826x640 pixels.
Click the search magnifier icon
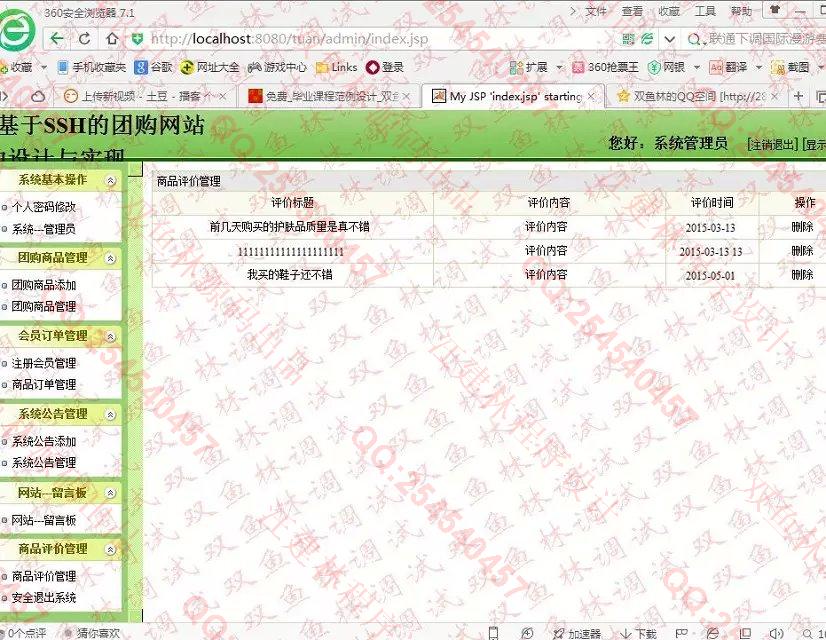click(x=694, y=39)
